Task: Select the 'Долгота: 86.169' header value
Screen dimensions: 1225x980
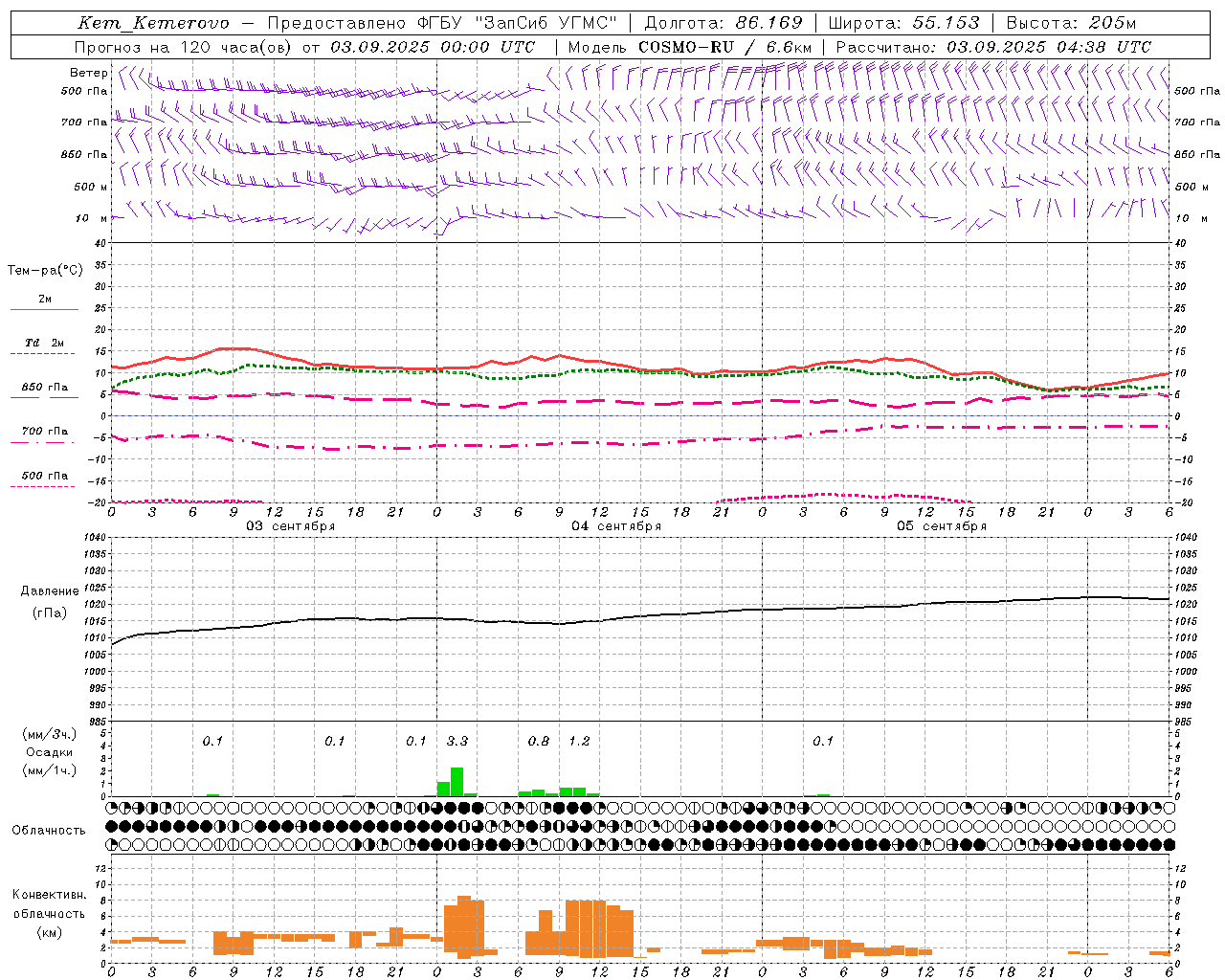Action: coord(724,23)
